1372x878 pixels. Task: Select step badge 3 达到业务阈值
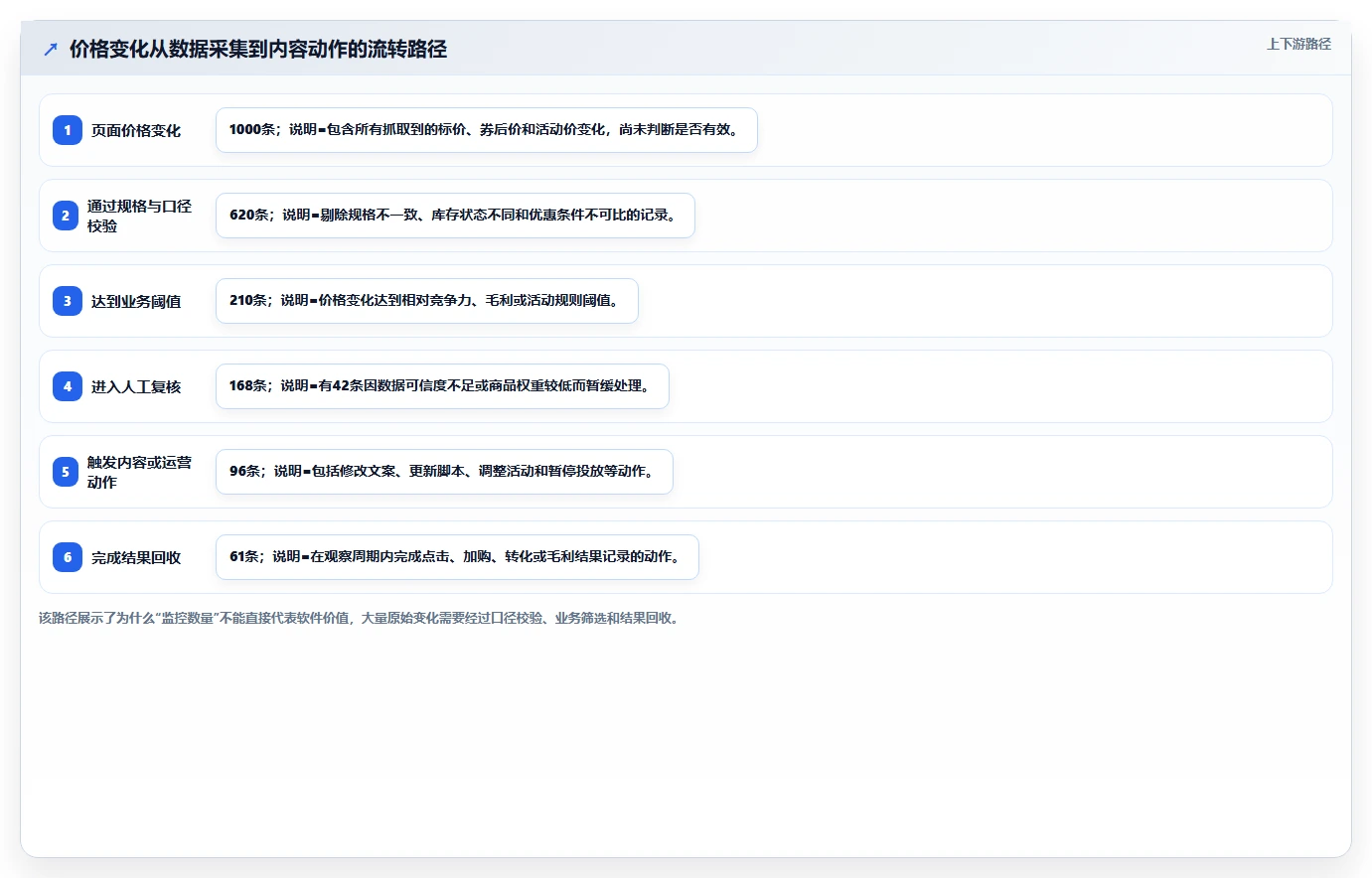[x=68, y=301]
